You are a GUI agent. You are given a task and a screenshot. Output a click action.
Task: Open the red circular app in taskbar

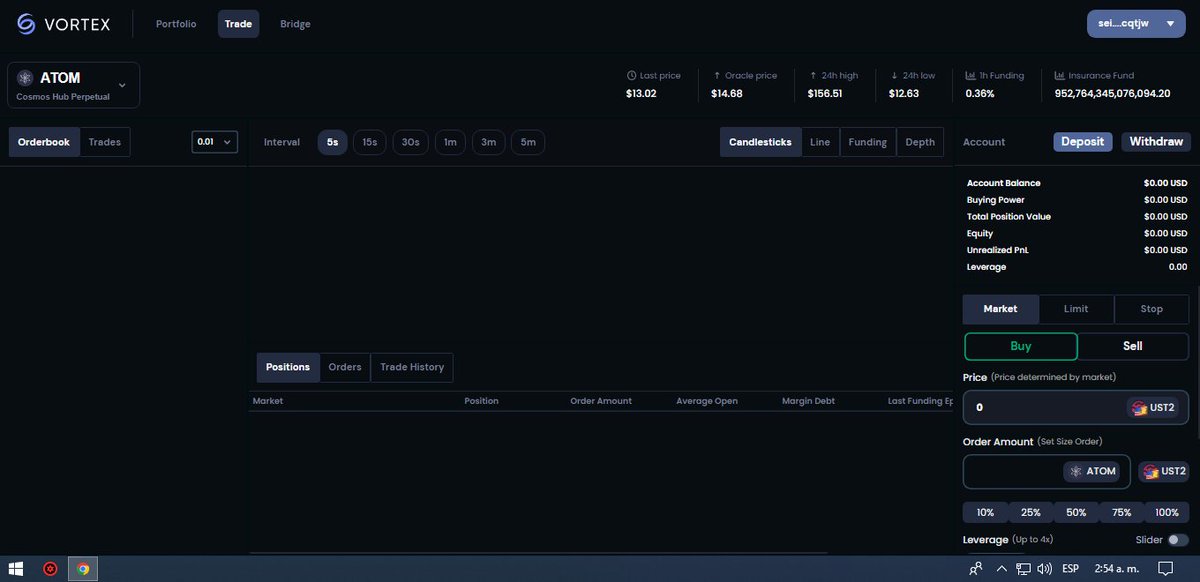[x=50, y=569]
